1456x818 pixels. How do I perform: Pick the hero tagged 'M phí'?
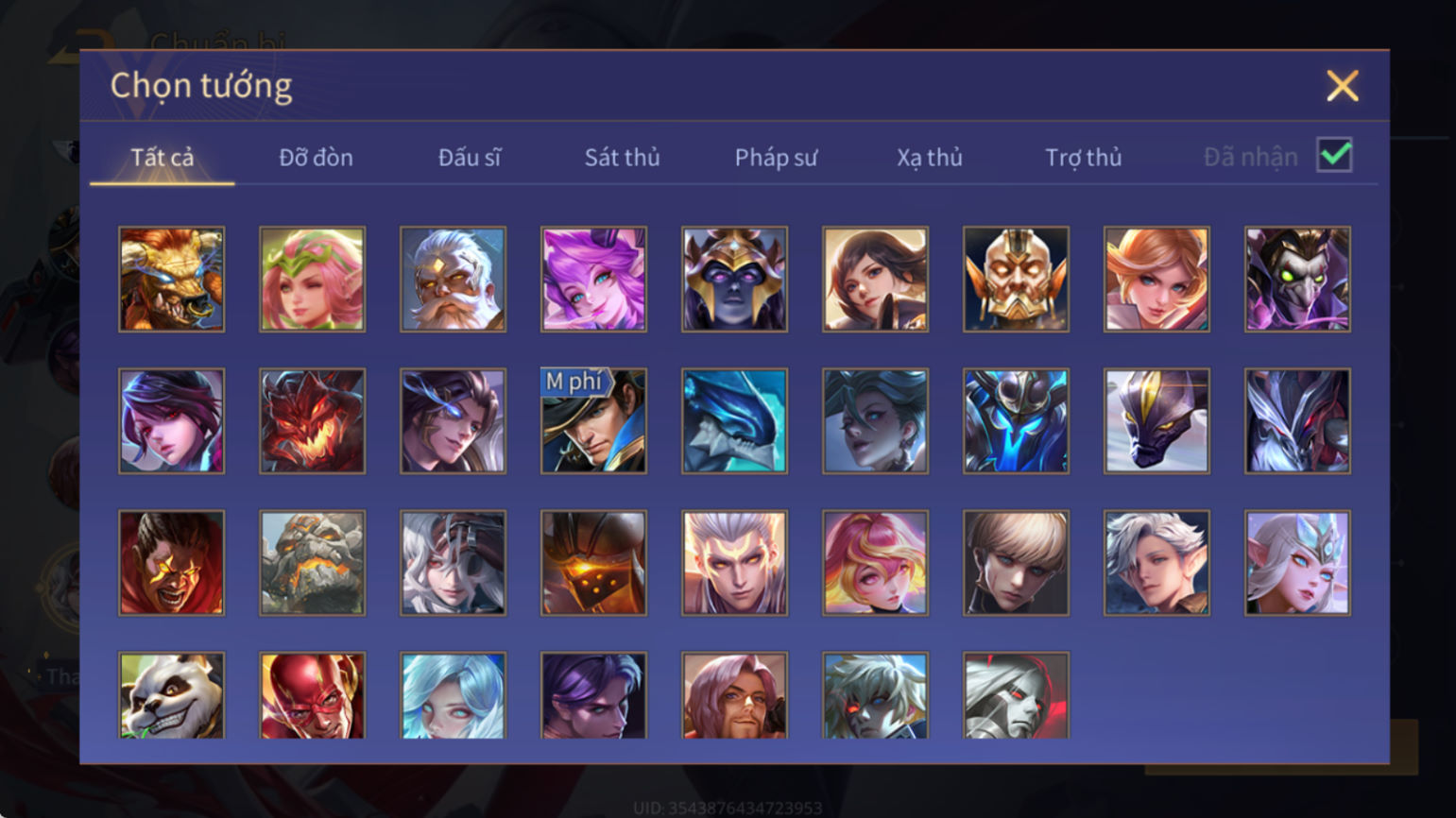point(593,420)
